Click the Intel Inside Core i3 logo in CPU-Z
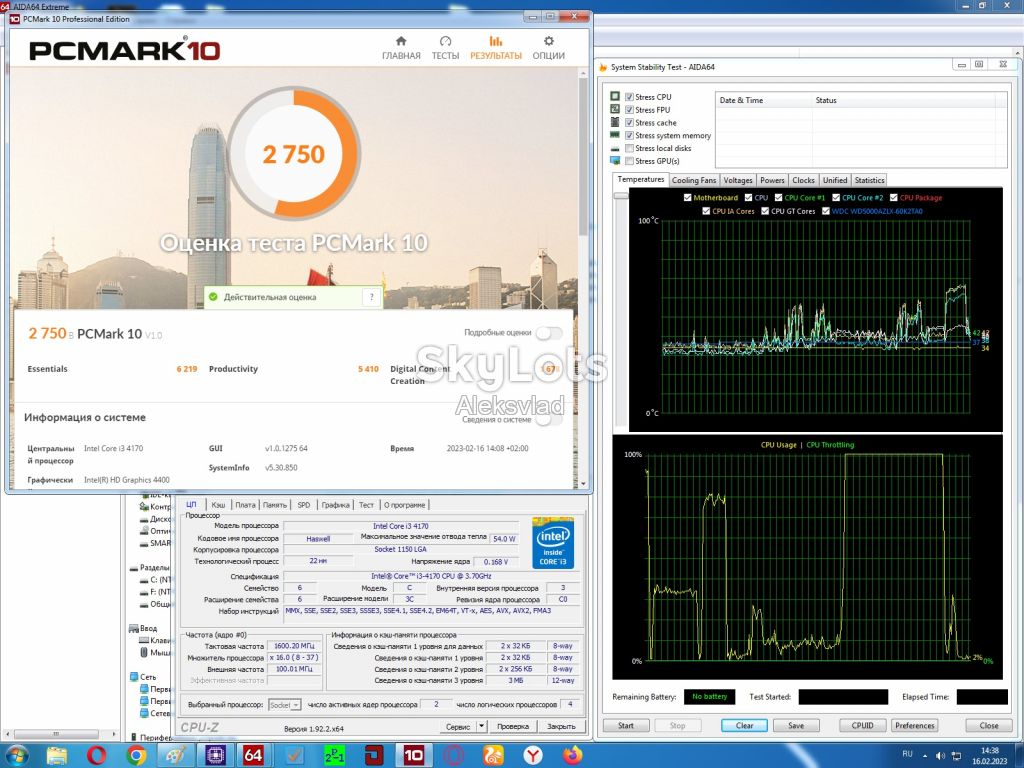Image resolution: width=1024 pixels, height=768 pixels. point(552,542)
